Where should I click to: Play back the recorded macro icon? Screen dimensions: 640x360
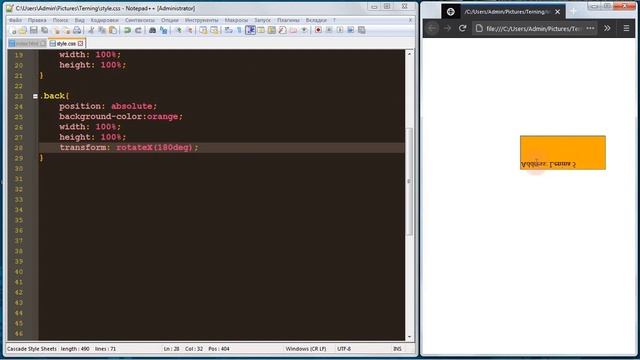click(340, 30)
